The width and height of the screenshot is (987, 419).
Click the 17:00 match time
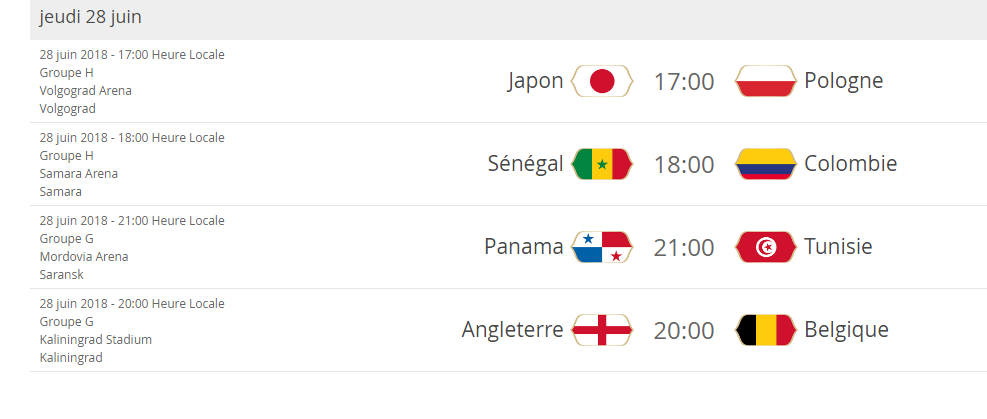[684, 82]
